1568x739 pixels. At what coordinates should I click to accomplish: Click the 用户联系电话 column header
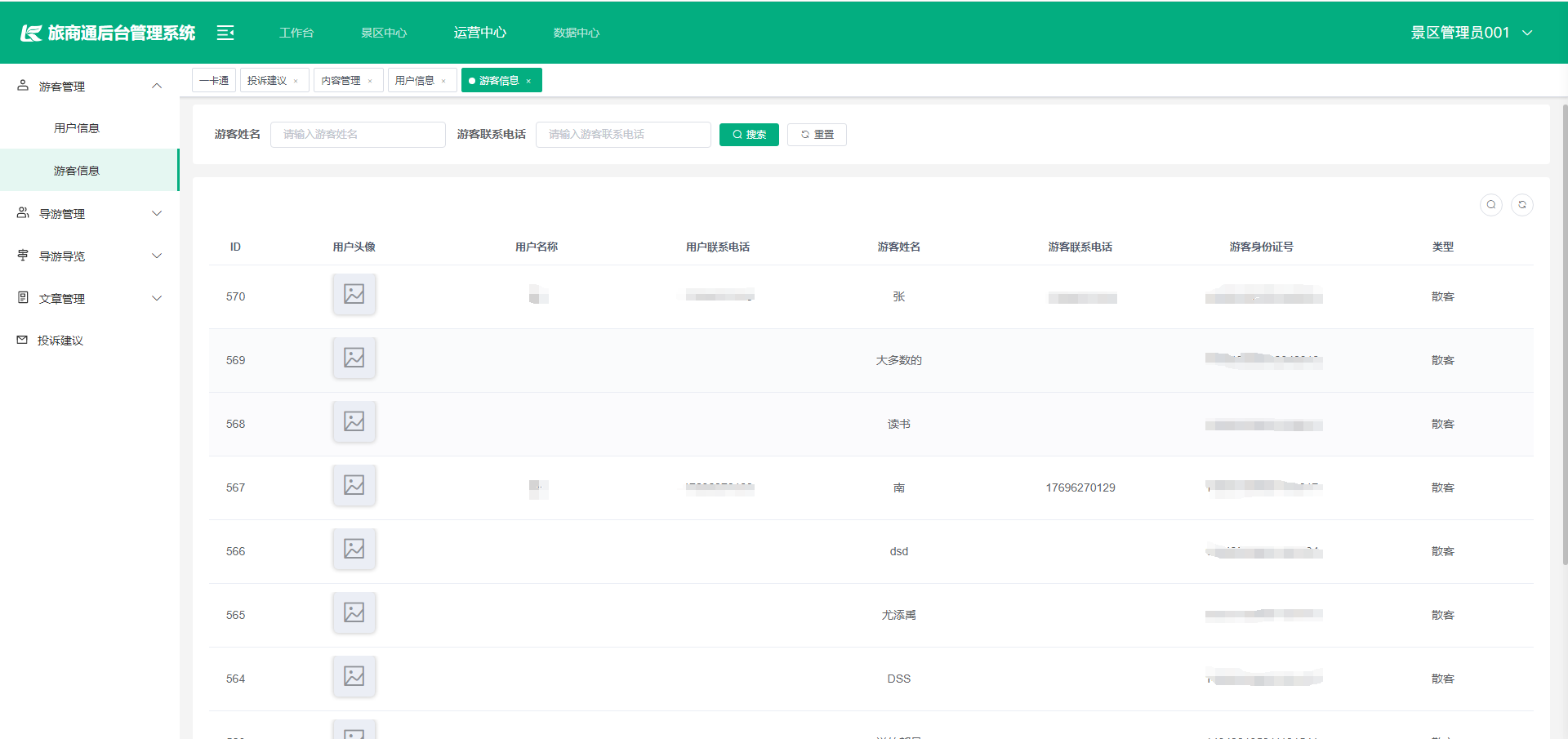pos(718,247)
